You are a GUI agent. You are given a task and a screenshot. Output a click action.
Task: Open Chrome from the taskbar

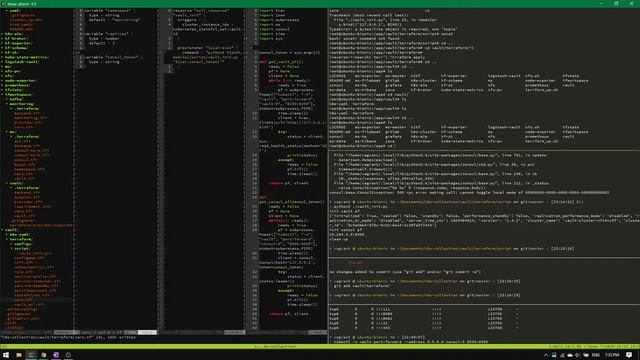(44, 355)
